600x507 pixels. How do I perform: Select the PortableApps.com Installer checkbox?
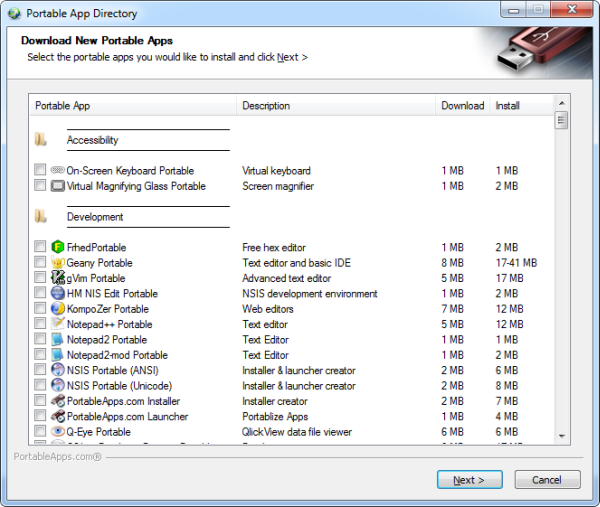(40, 400)
